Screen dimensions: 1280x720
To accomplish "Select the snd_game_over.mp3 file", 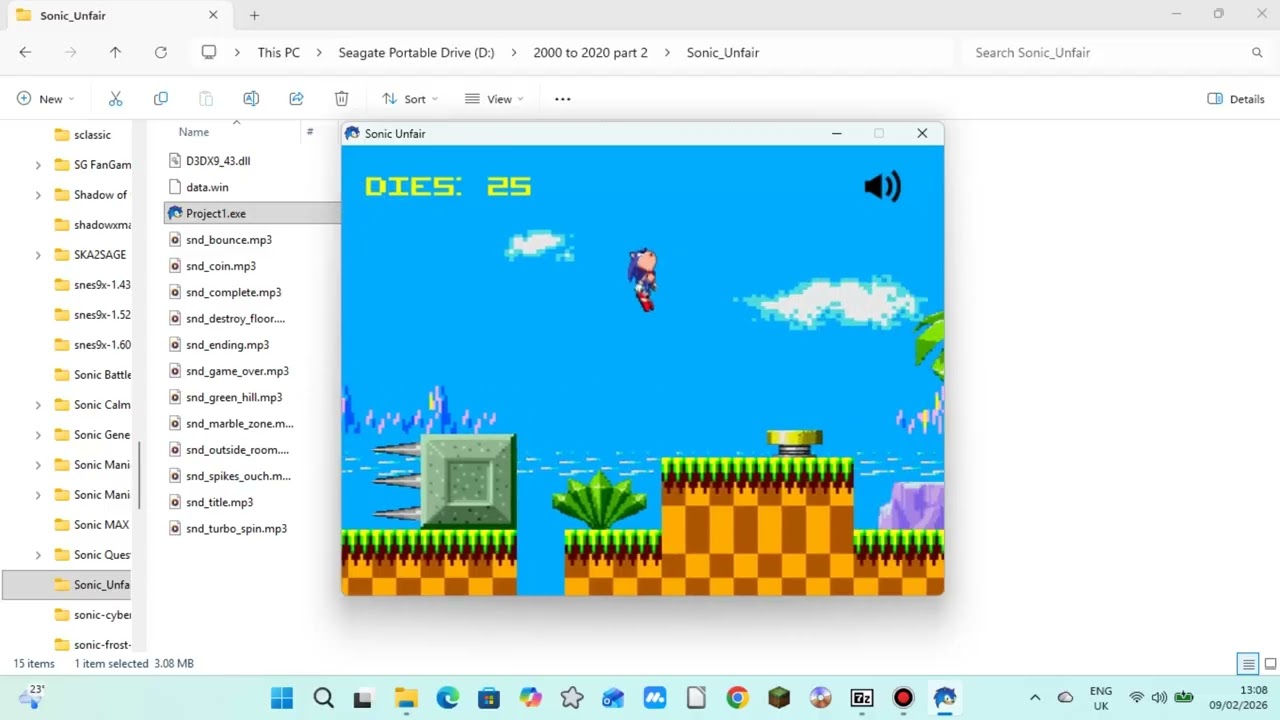I will pyautogui.click(x=237, y=371).
